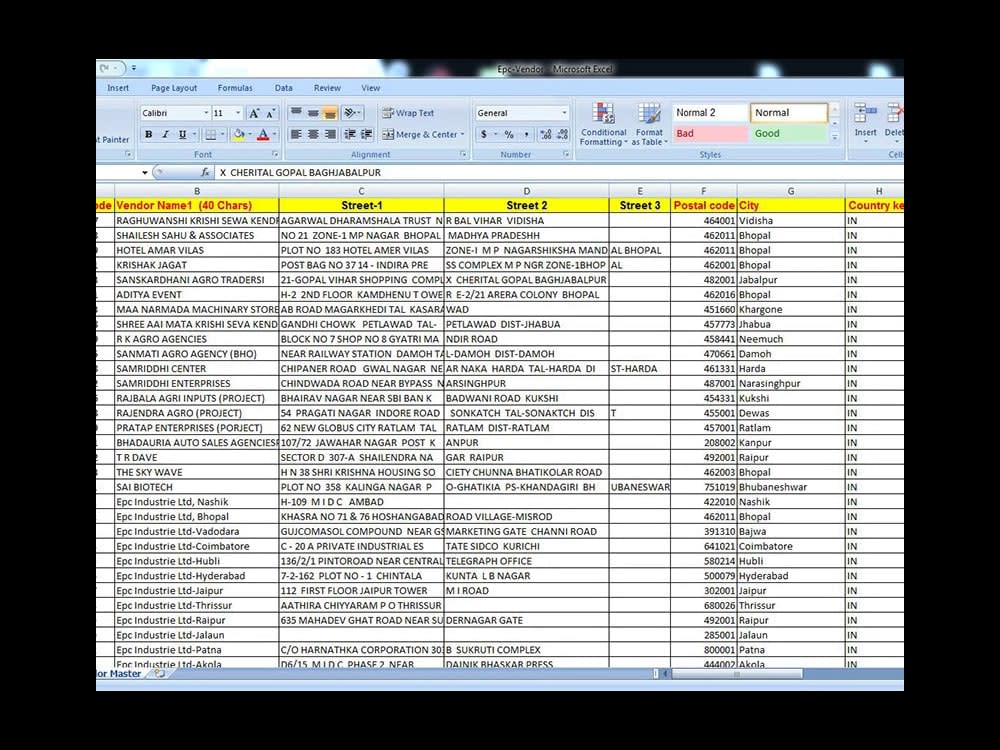Open the View tab
Viewport: 1000px width, 750px height.
pyautogui.click(x=371, y=88)
